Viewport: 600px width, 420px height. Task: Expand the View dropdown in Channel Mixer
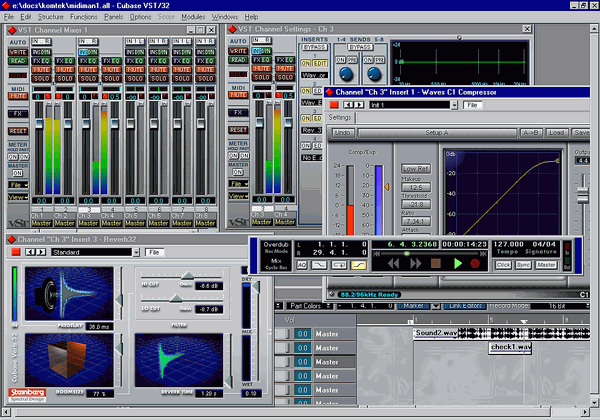pos(17,197)
